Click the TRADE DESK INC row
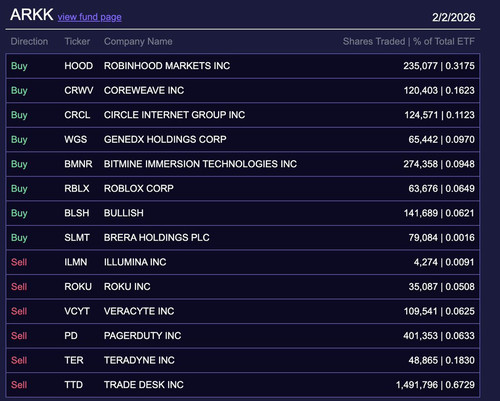This screenshot has width=500, height=401. point(243,385)
